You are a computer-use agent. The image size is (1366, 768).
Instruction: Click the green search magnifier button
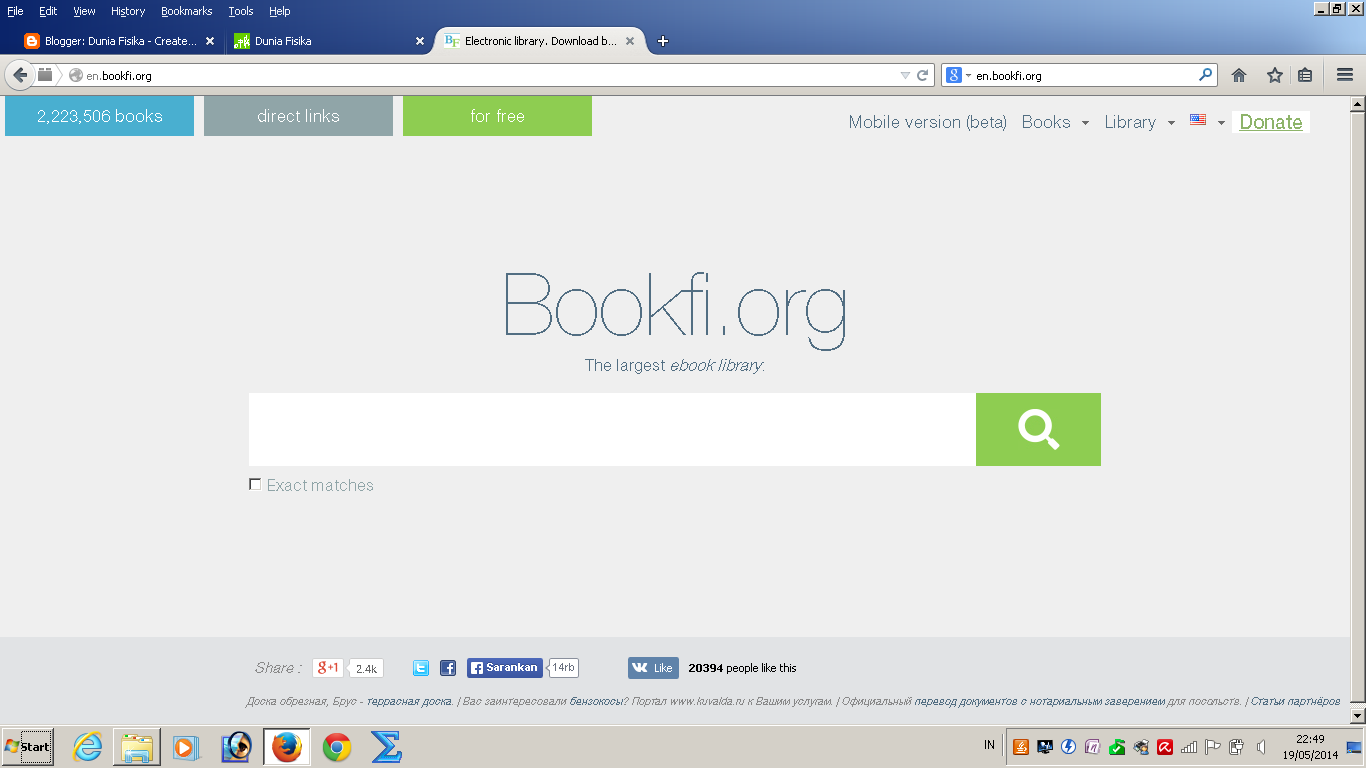pos(1038,429)
